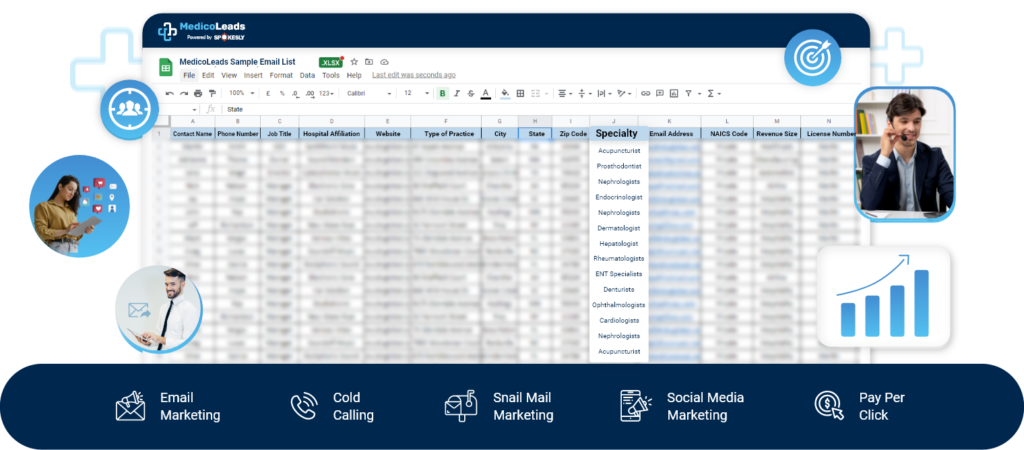Click the 'ENT Specialists' specialty cell

click(618, 274)
